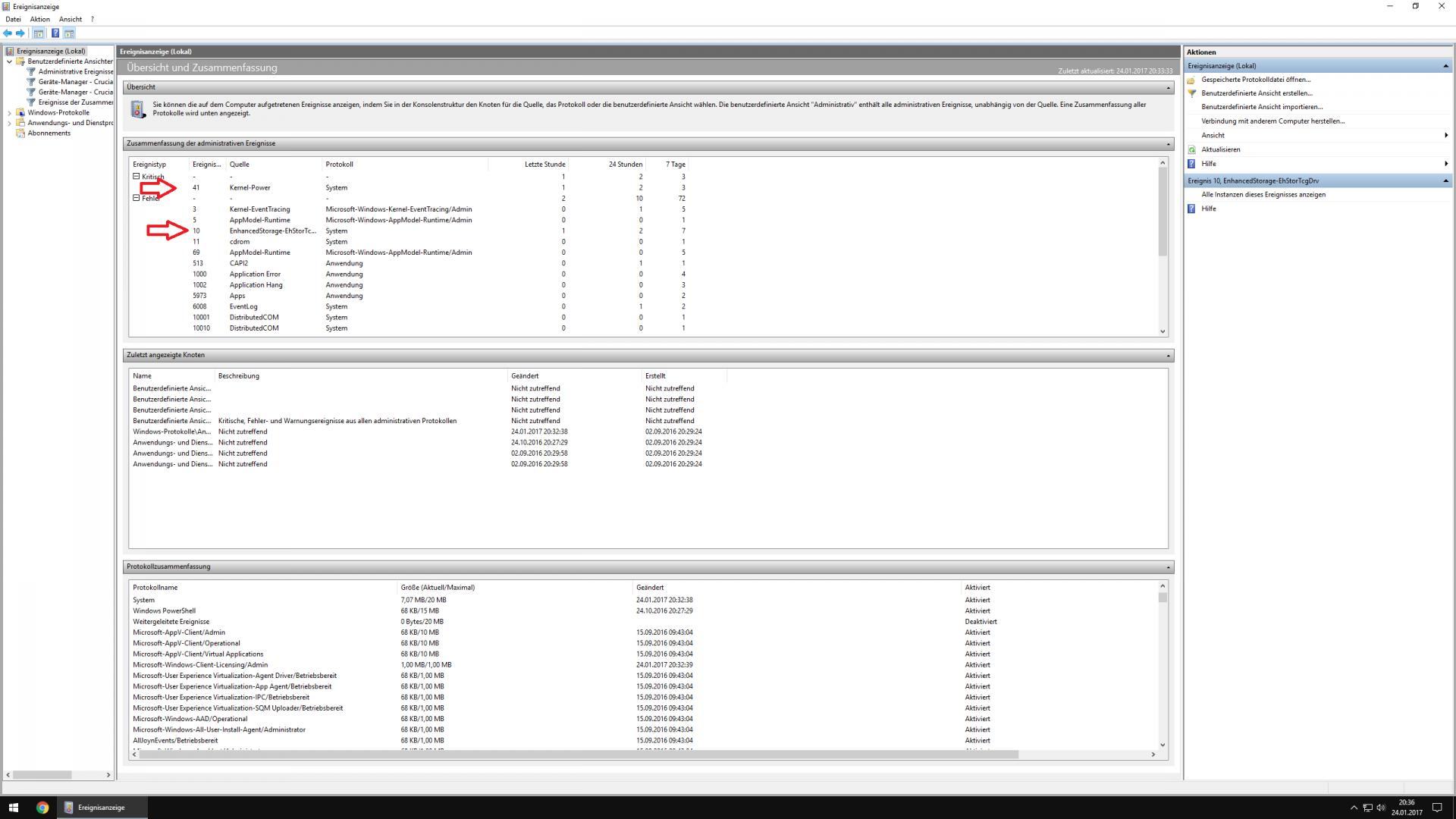
Task: Click the Forward arrow toolbar icon
Action: point(20,33)
